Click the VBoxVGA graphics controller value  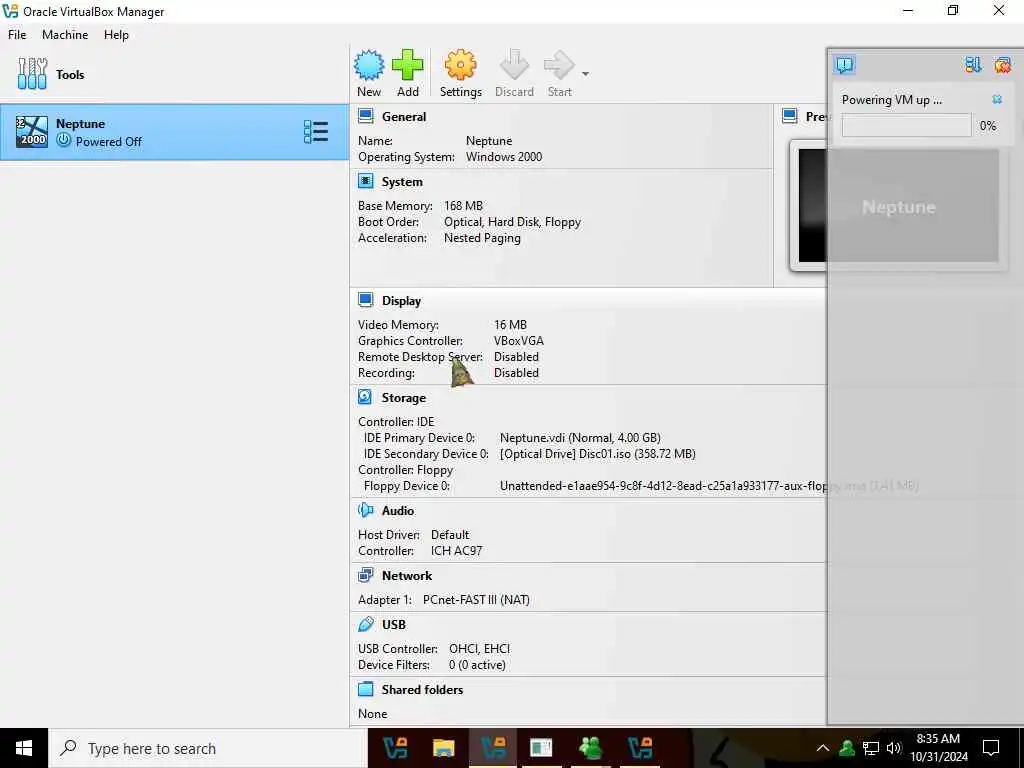point(519,341)
